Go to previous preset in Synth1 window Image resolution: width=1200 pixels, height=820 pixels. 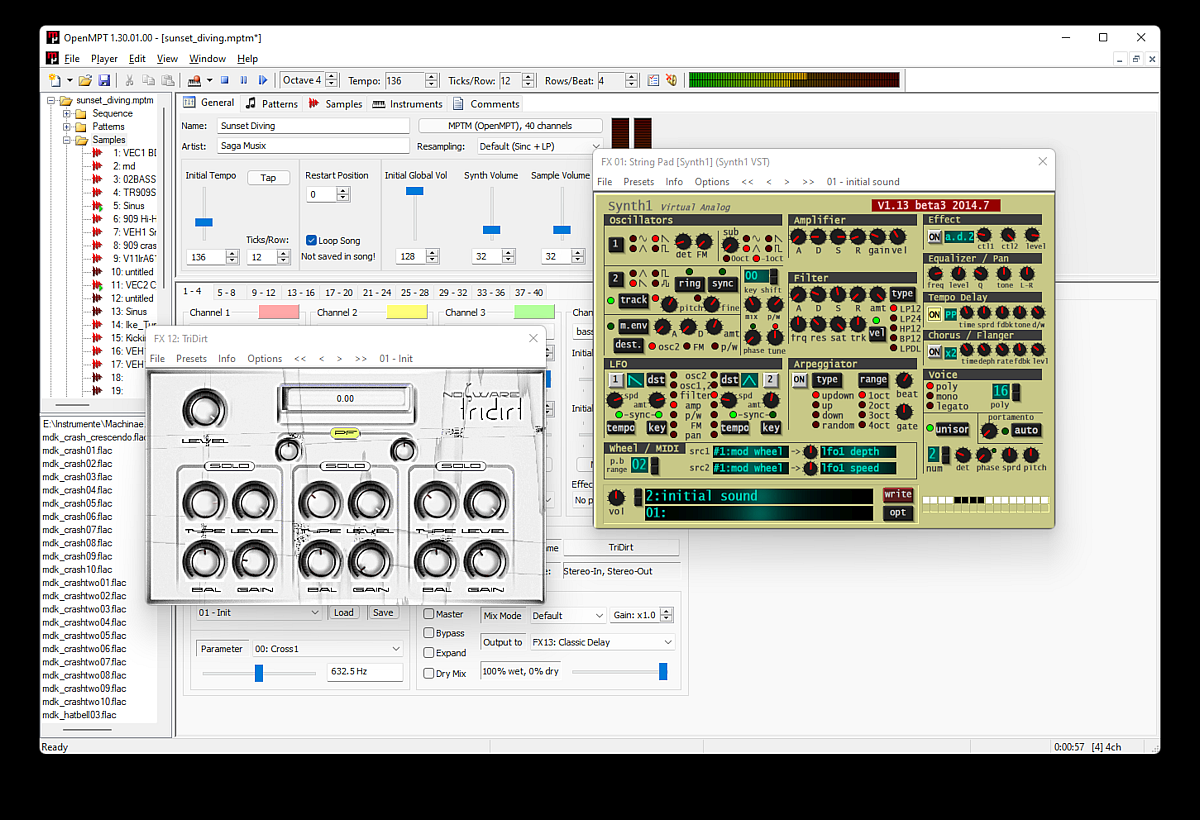pos(768,182)
